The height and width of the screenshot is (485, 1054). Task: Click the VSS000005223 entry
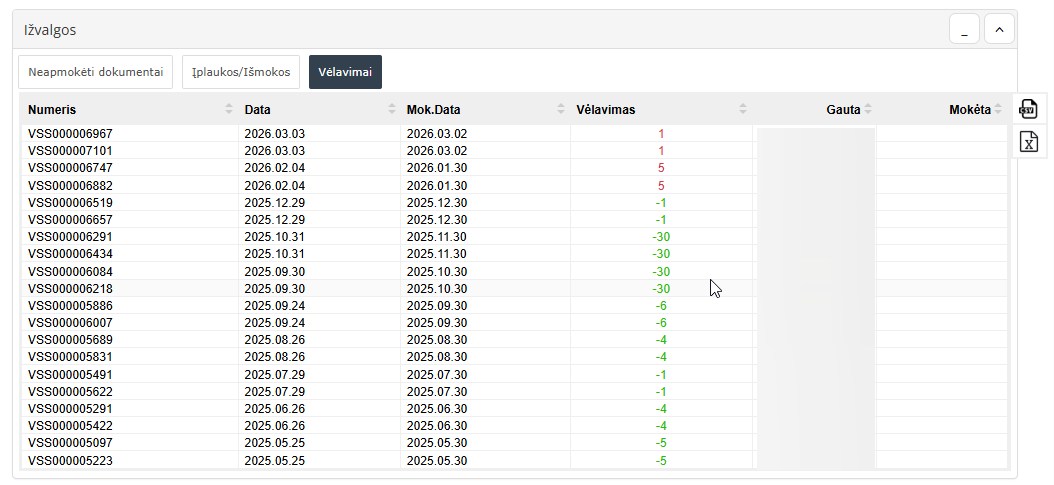pyautogui.click(x=70, y=460)
